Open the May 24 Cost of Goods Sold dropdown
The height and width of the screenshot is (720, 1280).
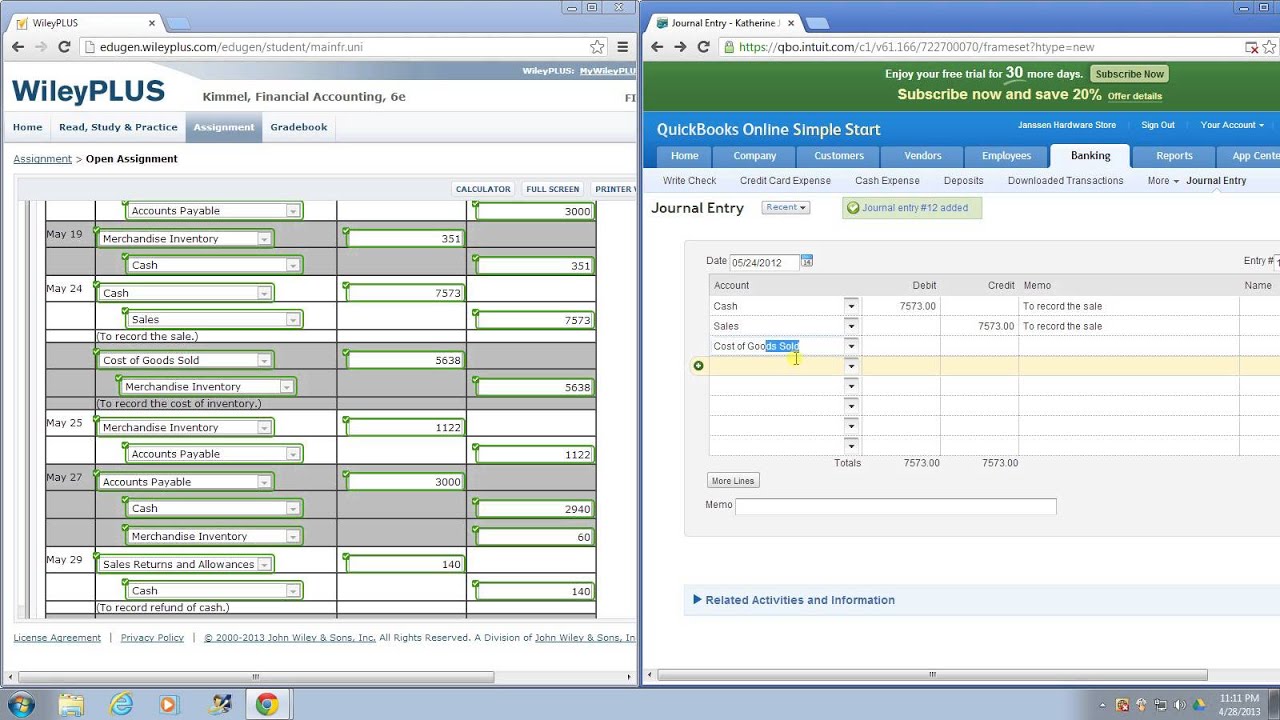click(x=264, y=361)
